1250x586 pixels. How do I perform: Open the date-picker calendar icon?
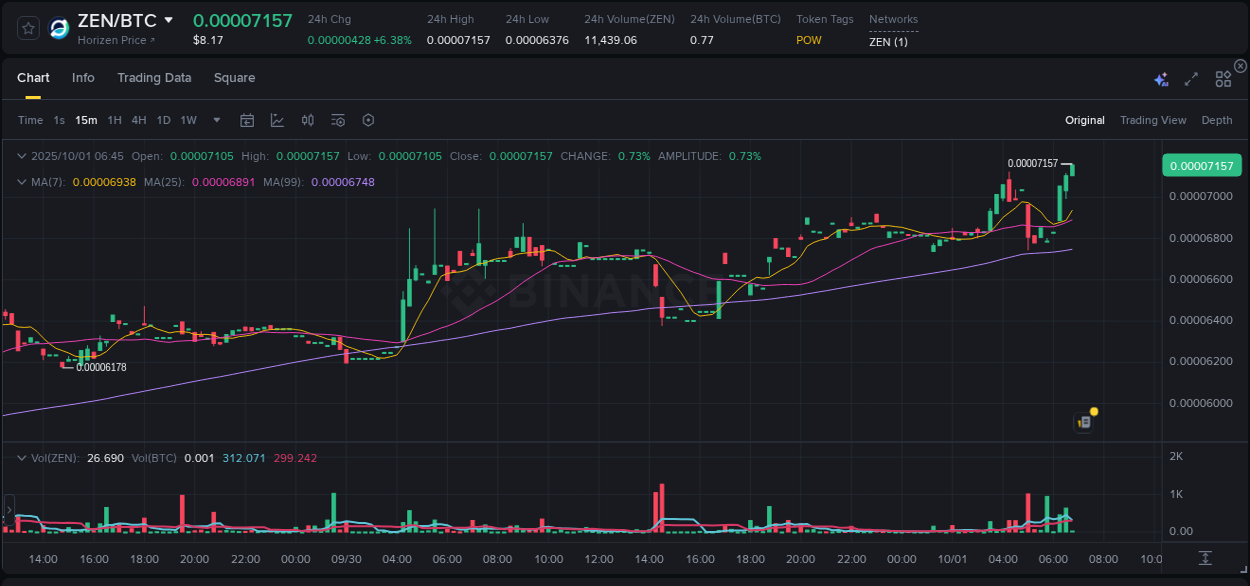click(x=247, y=120)
